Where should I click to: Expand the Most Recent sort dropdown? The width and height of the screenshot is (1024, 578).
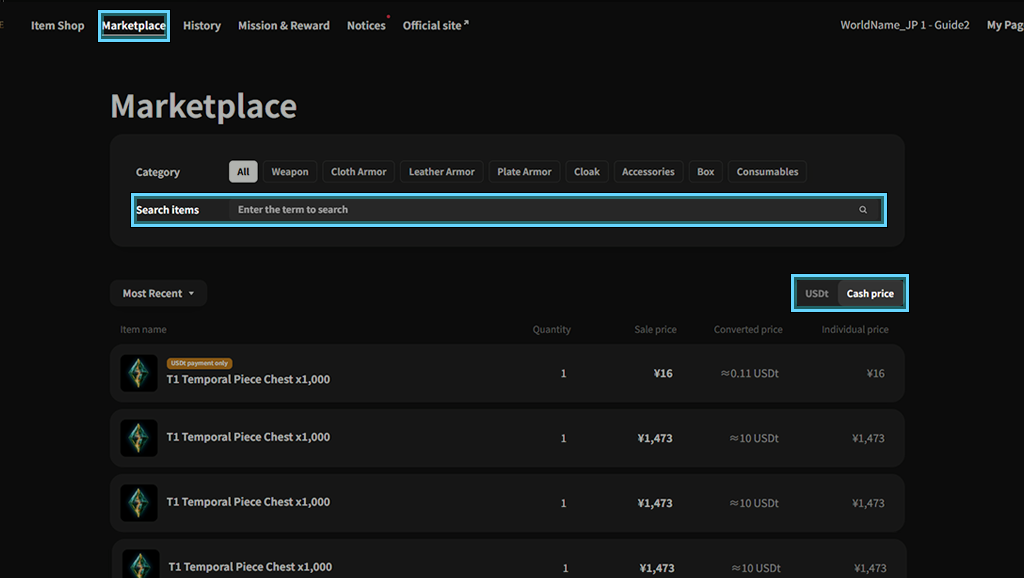158,294
